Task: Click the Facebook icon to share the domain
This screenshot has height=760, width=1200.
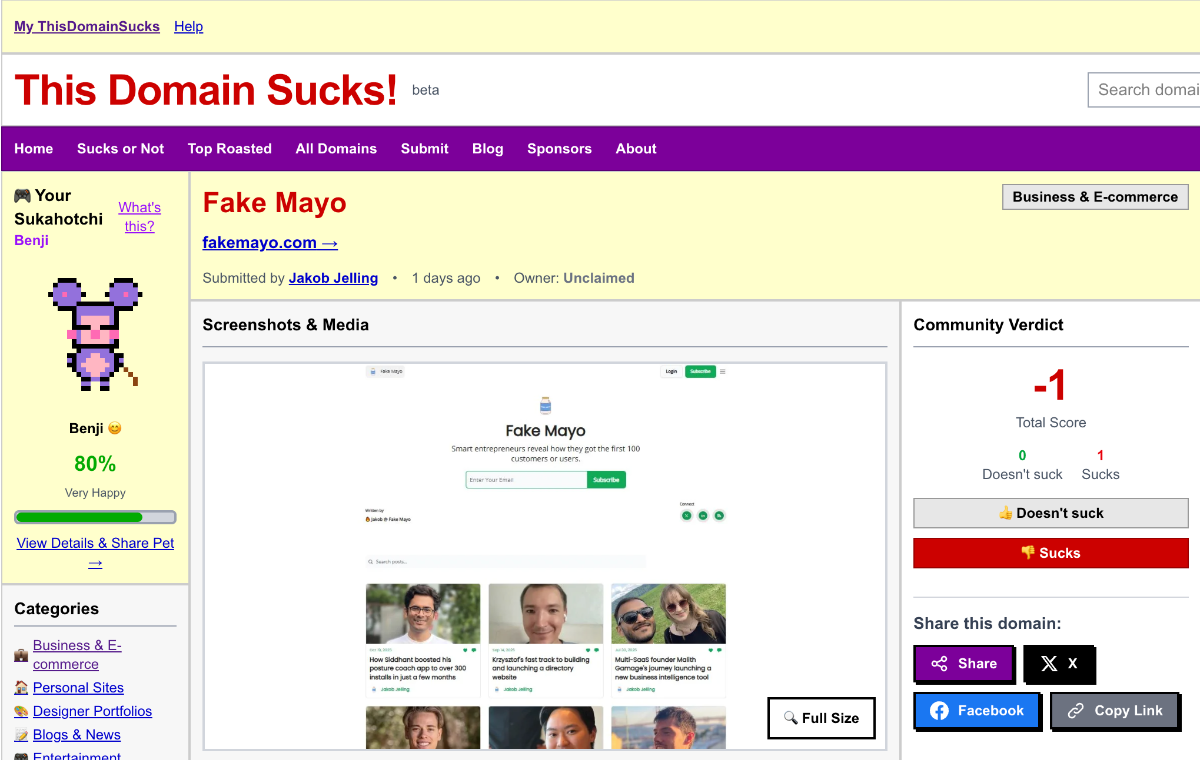Action: [940, 710]
